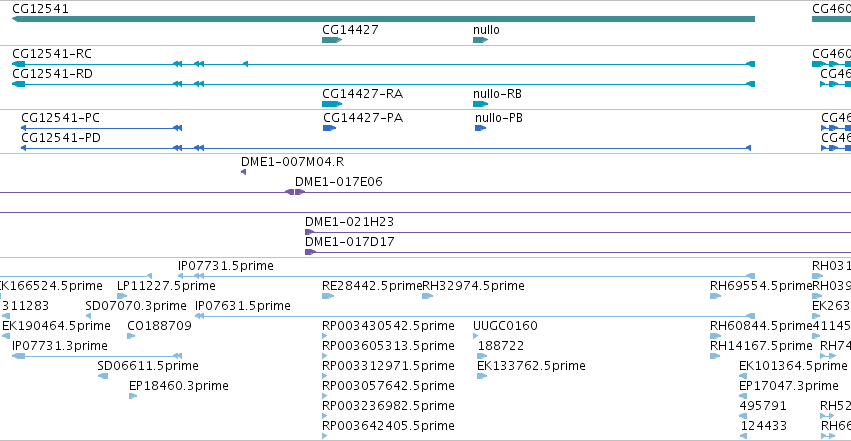Viewport: 851px width, 441px height.
Task: Click the CG14427-PA protein label
Action: 363,118
